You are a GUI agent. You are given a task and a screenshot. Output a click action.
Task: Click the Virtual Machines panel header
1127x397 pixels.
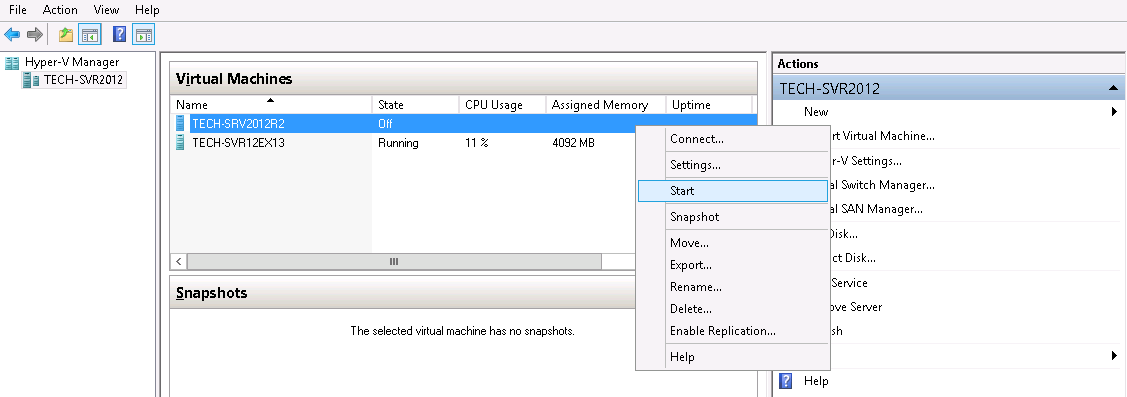464,78
